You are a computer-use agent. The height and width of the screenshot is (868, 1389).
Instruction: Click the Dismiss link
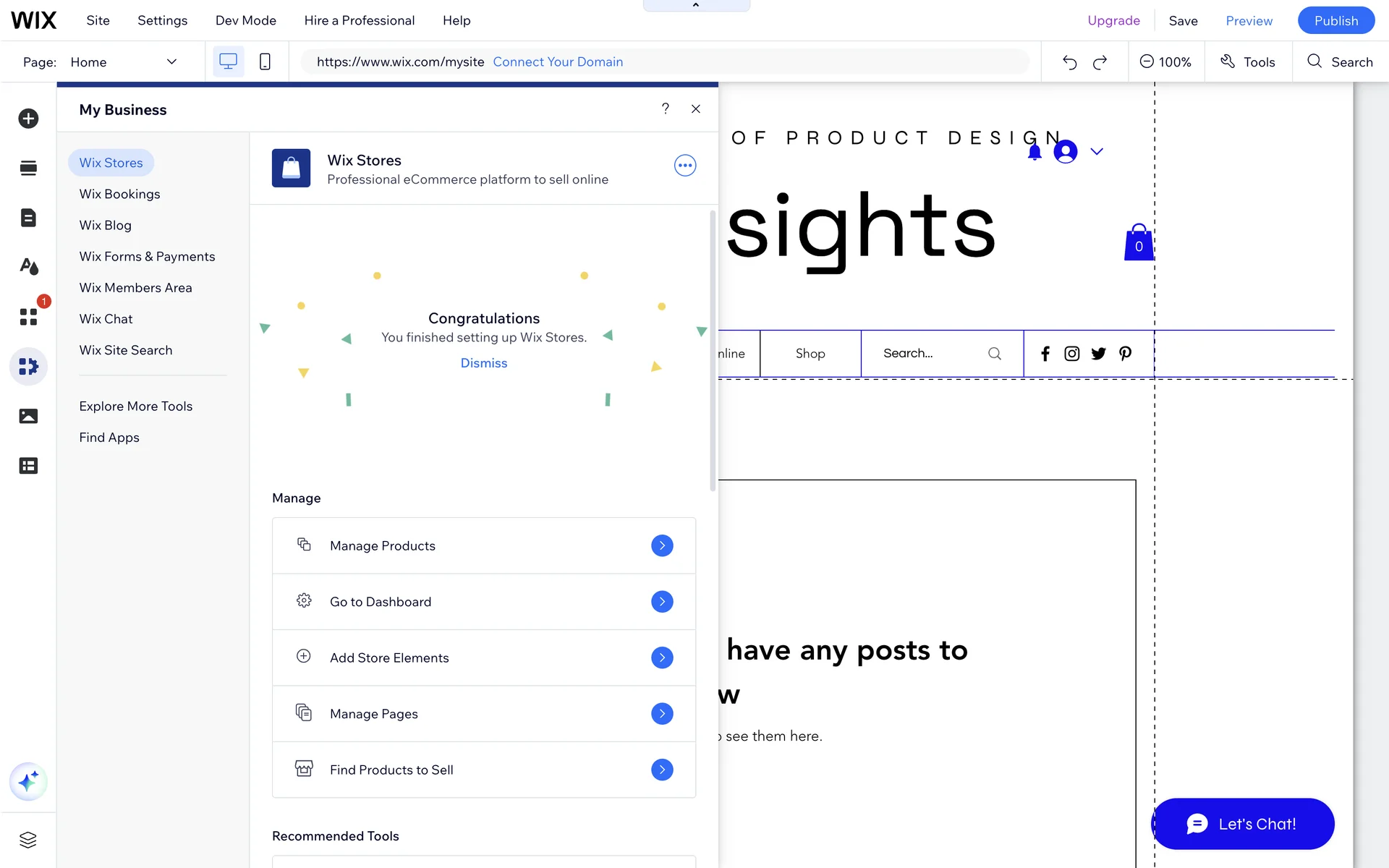[483, 363]
